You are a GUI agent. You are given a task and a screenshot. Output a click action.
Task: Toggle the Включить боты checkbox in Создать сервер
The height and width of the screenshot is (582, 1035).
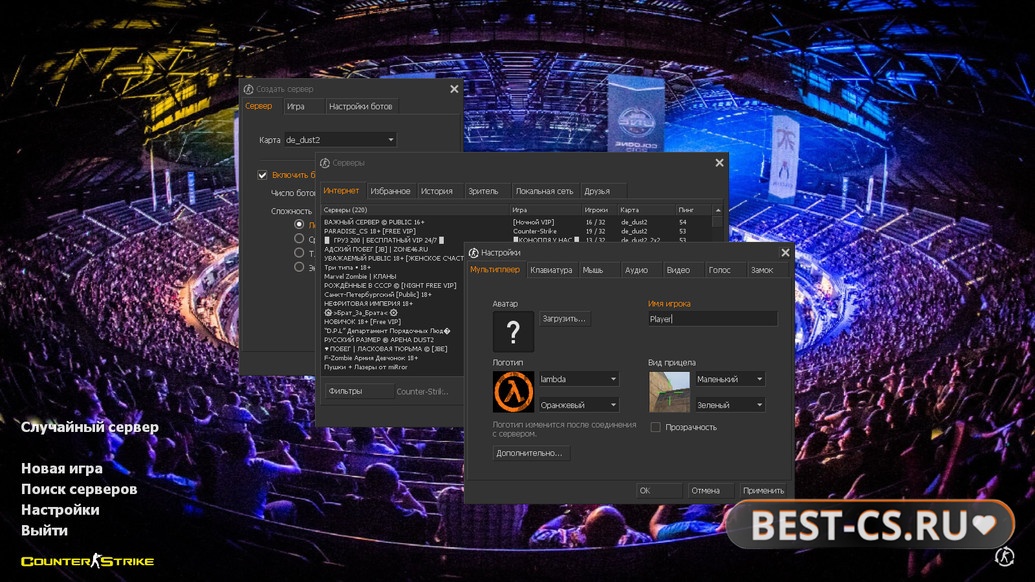262,175
